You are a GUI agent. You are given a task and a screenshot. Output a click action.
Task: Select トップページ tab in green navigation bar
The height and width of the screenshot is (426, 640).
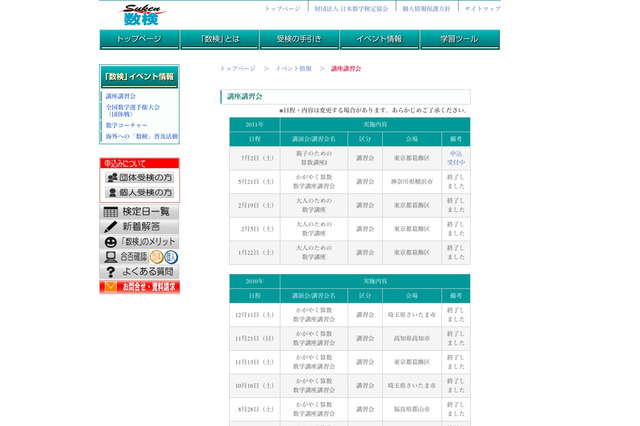139,40
